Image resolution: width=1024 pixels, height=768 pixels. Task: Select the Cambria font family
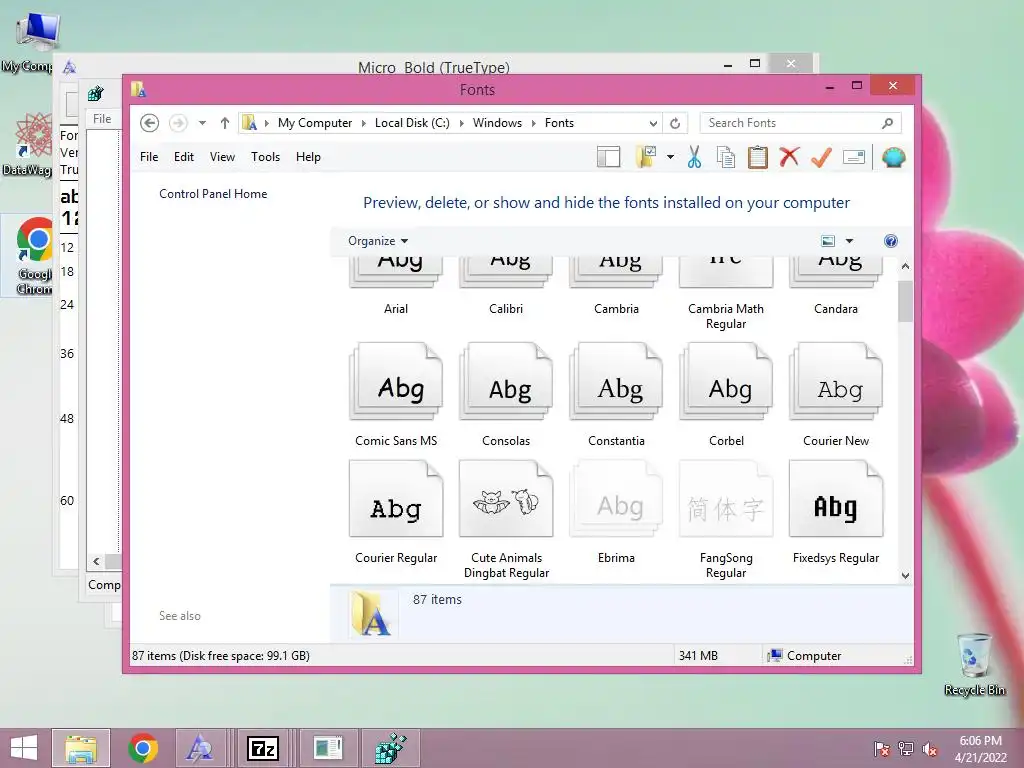(x=616, y=285)
